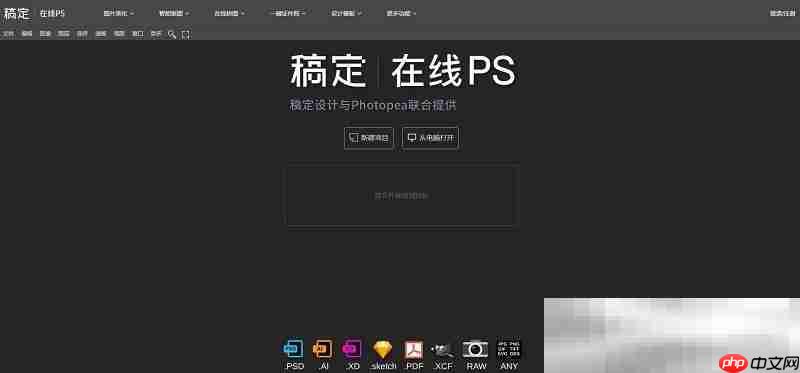The width and height of the screenshot is (800, 373).
Task: Open the PSD format icon
Action: click(x=293, y=350)
